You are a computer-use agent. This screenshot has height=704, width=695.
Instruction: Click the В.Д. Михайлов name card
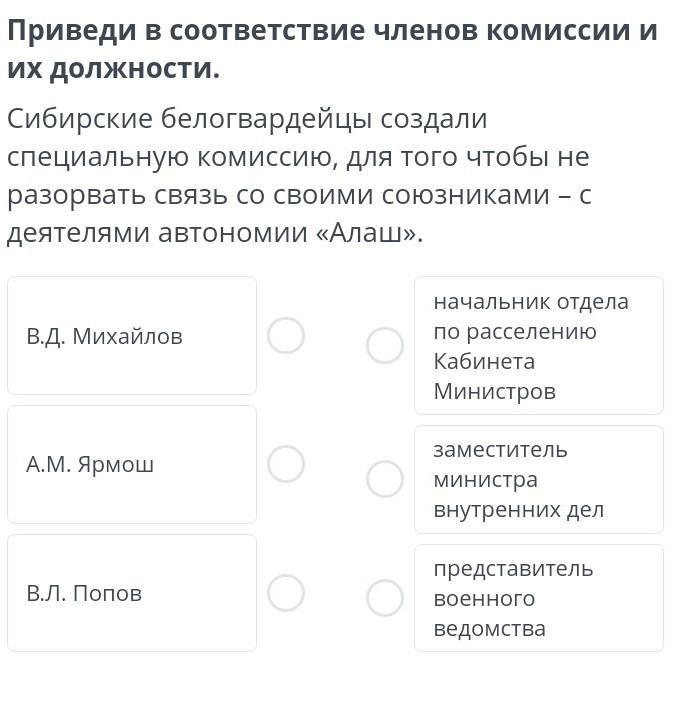click(x=132, y=336)
